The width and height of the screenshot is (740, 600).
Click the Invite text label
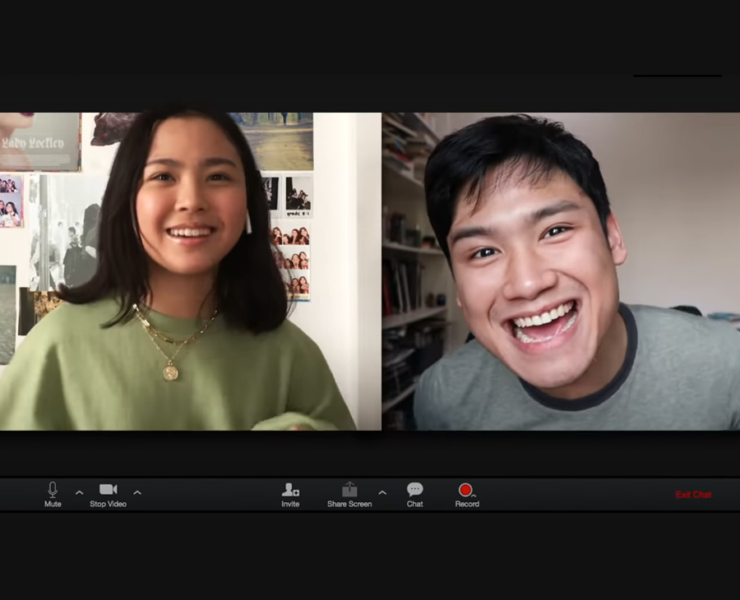[290, 504]
